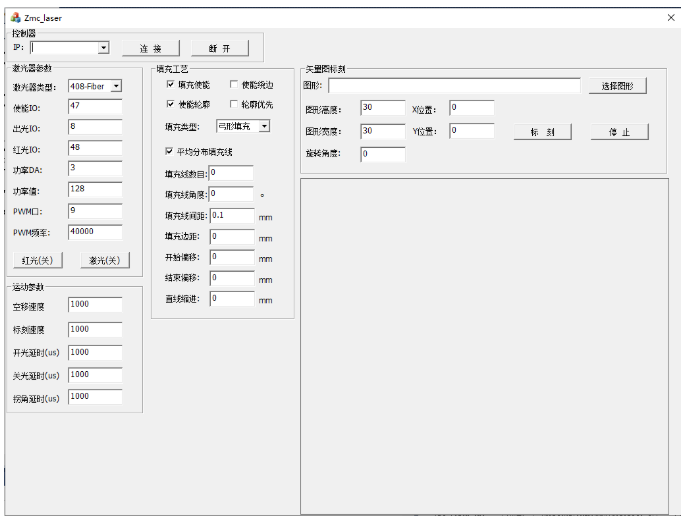Click the 开光延时(us) input field
The image size is (689, 525).
[x=95, y=353]
